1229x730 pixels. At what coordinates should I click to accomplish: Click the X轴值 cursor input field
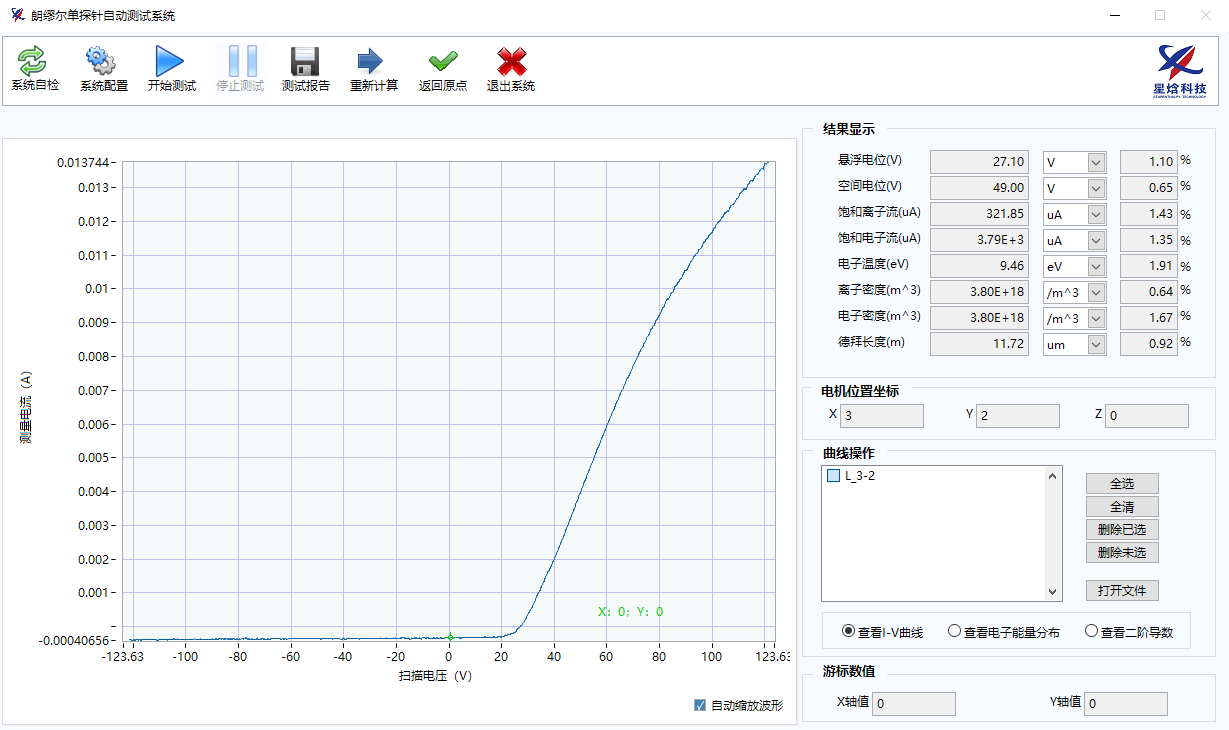pyautogui.click(x=913, y=704)
